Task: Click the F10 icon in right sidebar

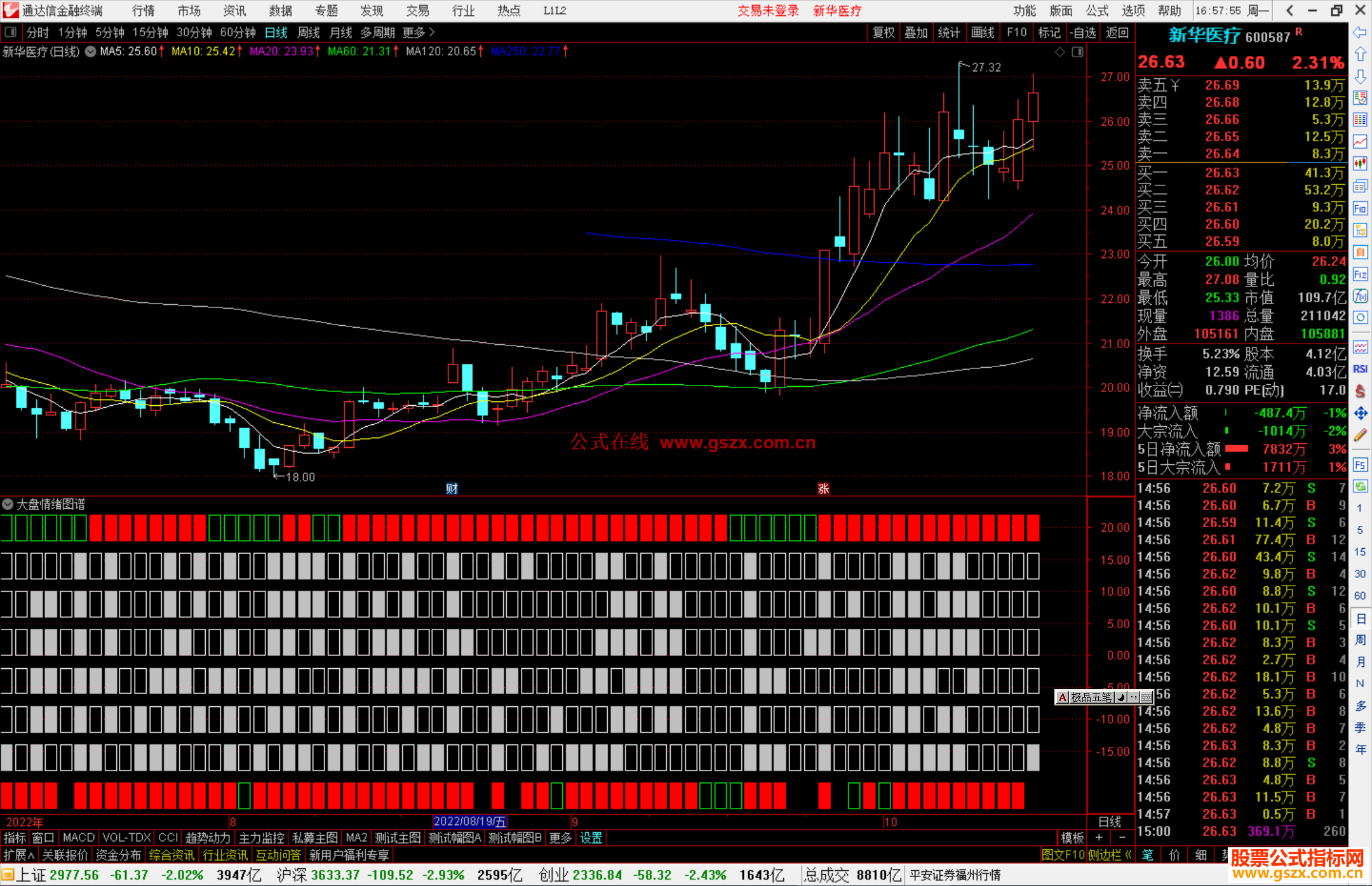Action: coord(1360,208)
